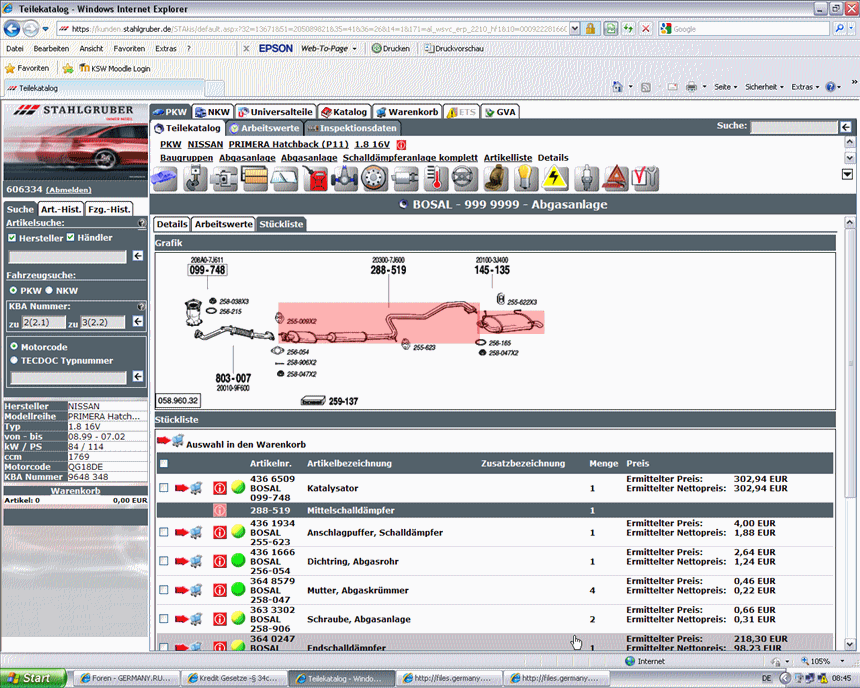Image resolution: width=860 pixels, height=688 pixels.
Task: Check the Anschlagpuffer, Schalldämpfer row checkbox
Action: click(163, 532)
